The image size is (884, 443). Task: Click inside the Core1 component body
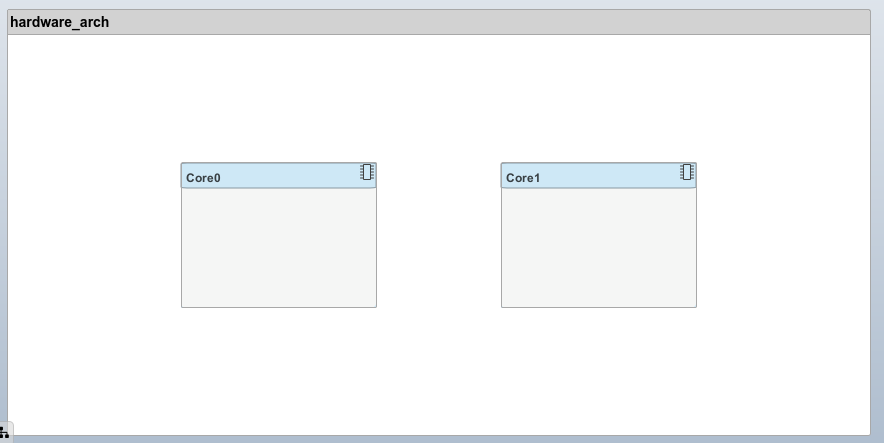pos(599,247)
